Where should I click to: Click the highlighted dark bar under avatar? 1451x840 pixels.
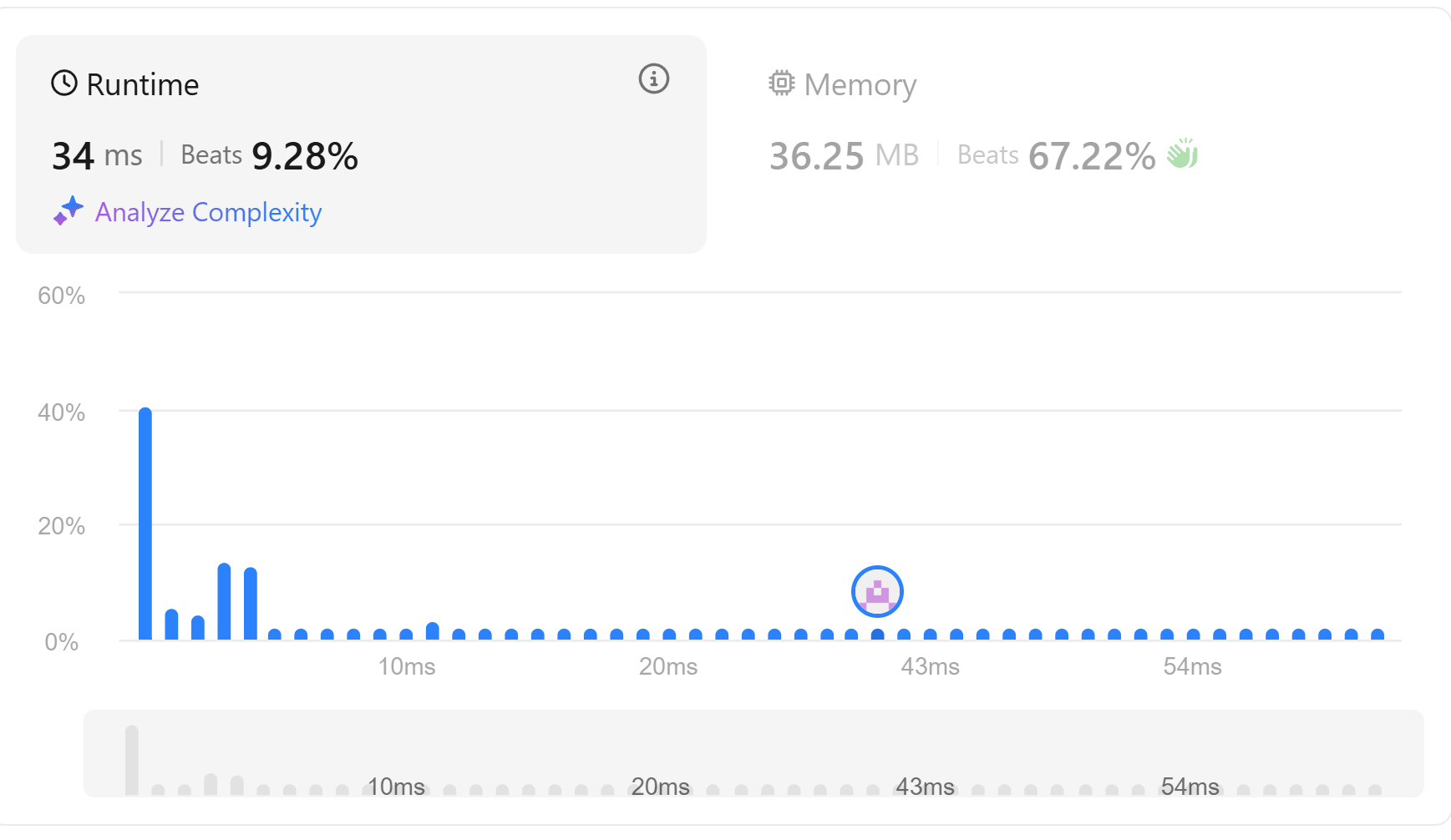tap(877, 635)
